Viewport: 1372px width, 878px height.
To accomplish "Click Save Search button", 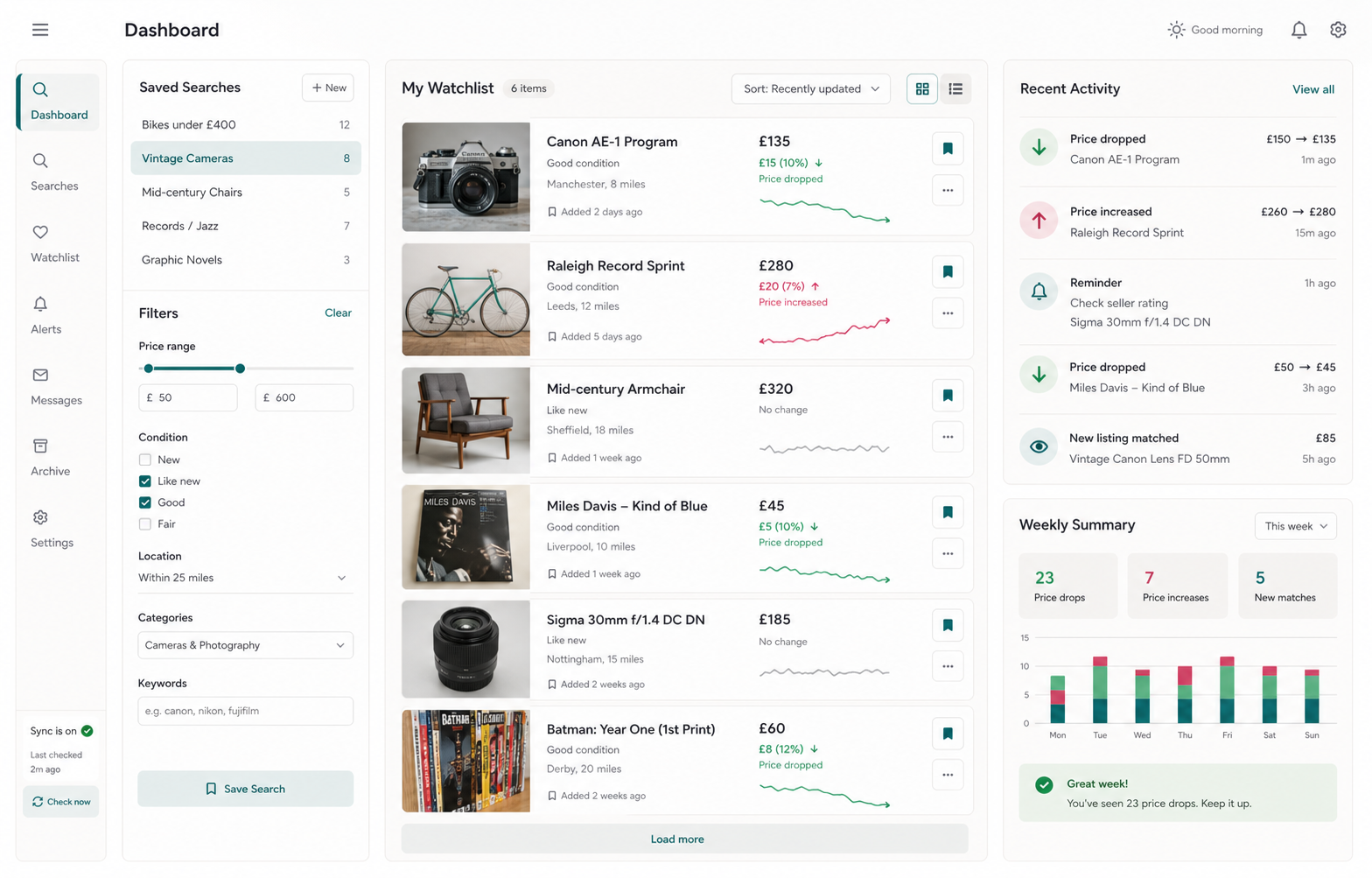I will pos(245,789).
